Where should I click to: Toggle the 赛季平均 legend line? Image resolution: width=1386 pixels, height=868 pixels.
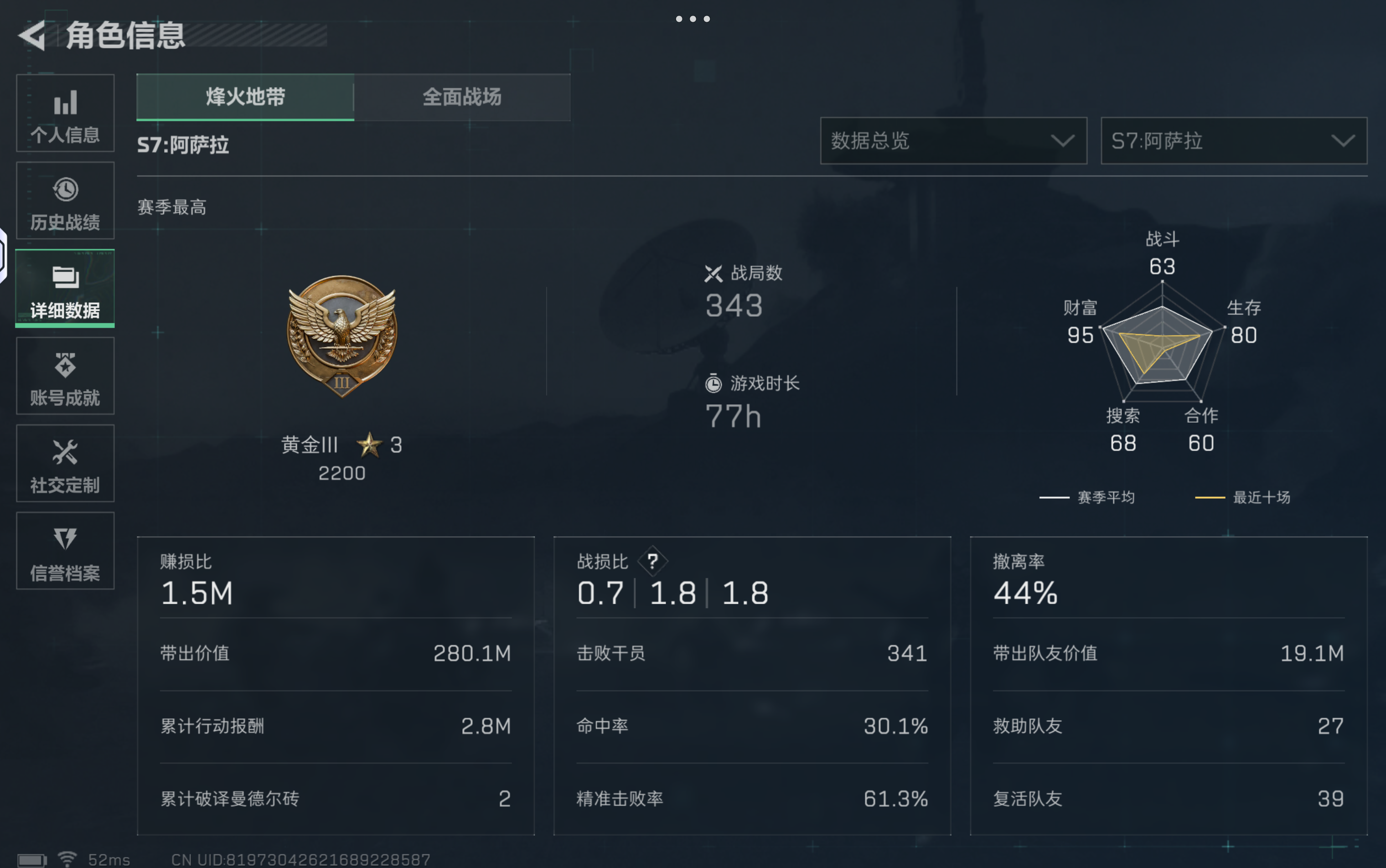1087,497
